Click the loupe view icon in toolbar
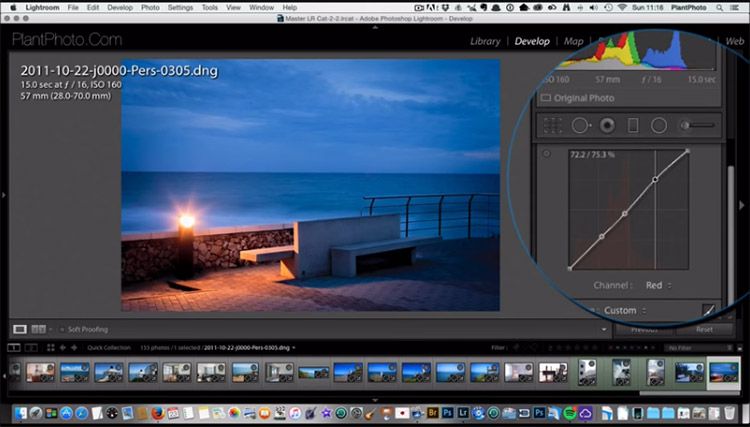The width and height of the screenshot is (750, 427). pyautogui.click(x=20, y=329)
